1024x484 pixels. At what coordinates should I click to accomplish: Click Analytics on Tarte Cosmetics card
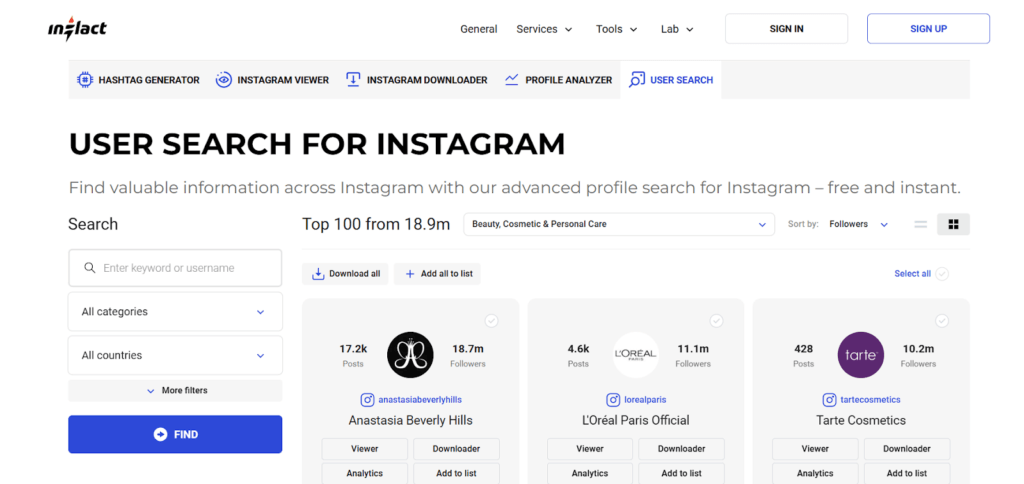coord(815,473)
